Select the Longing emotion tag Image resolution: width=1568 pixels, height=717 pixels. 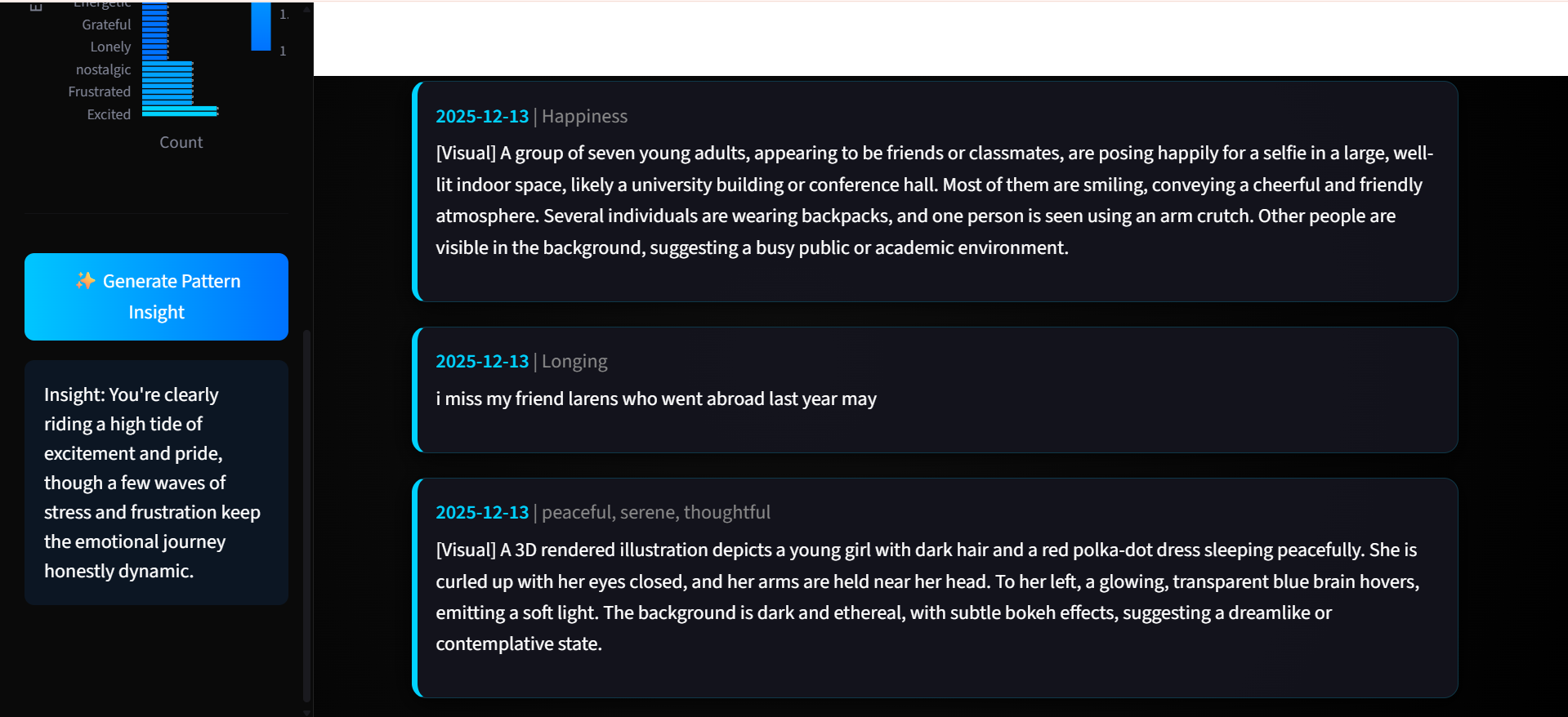(x=574, y=362)
